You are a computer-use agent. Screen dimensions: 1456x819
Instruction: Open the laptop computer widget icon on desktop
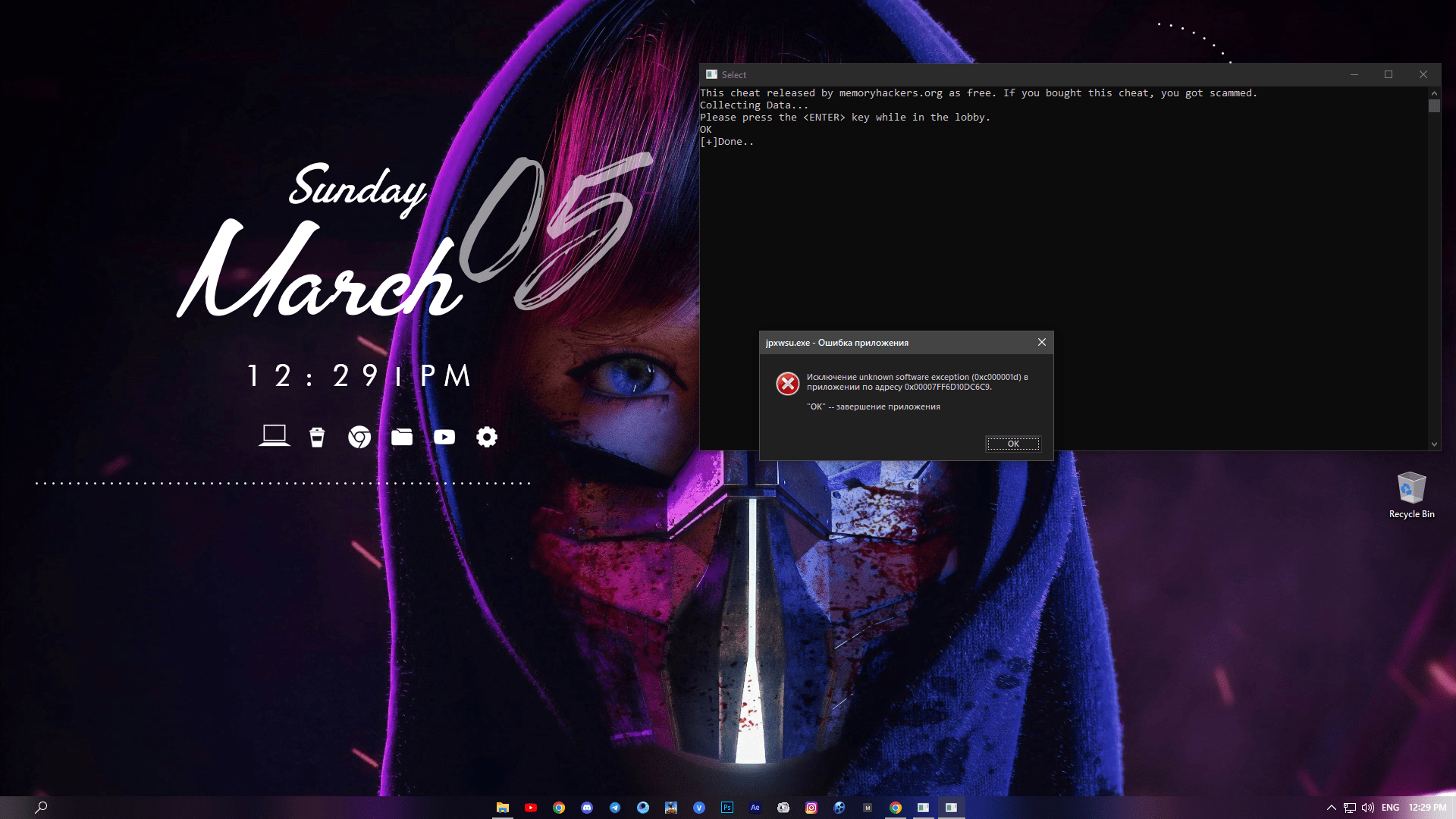pos(274,436)
